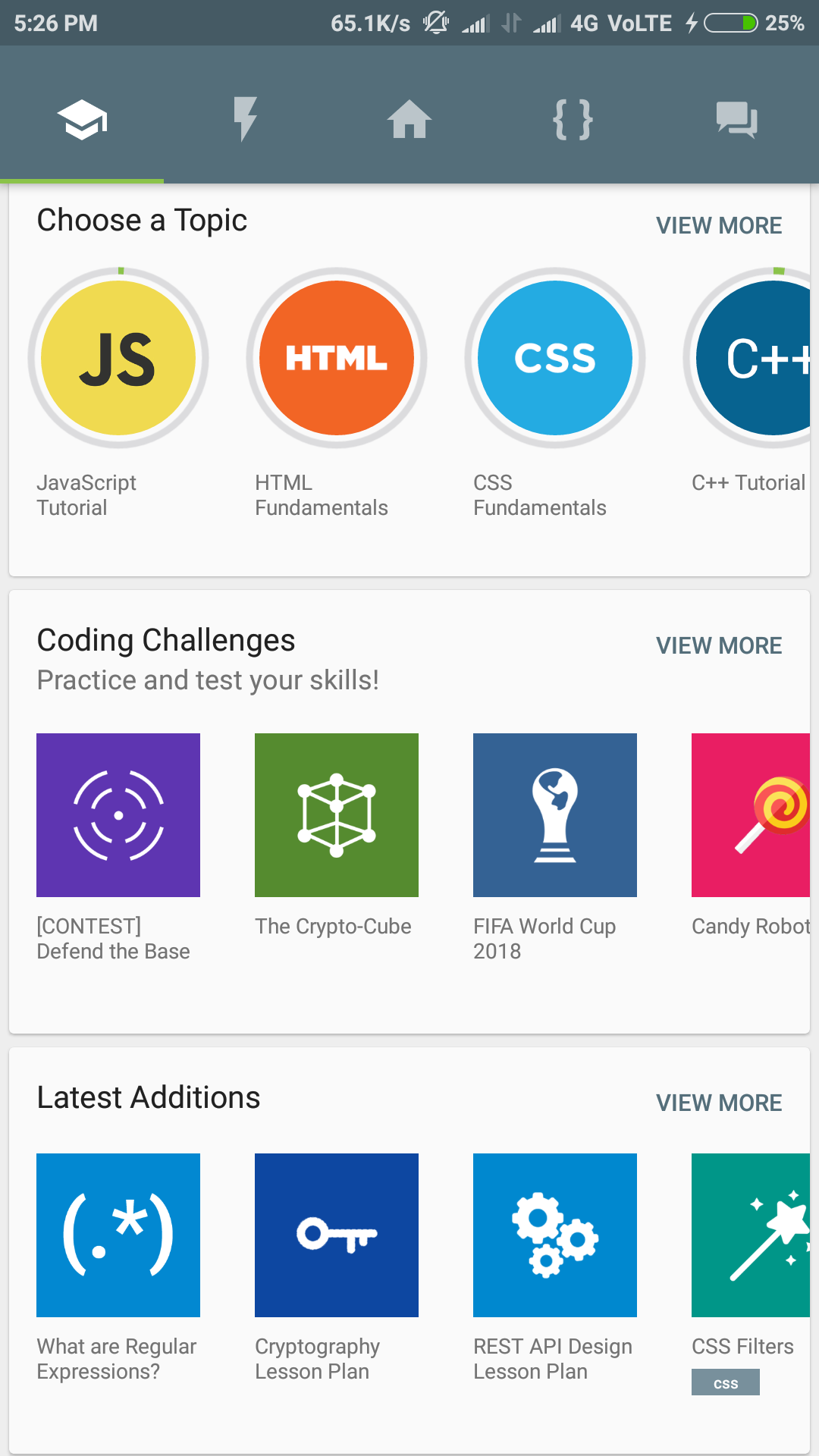Open the REST API Design gears thumbnail
This screenshot has width=819, height=1456.
pos(555,1235)
